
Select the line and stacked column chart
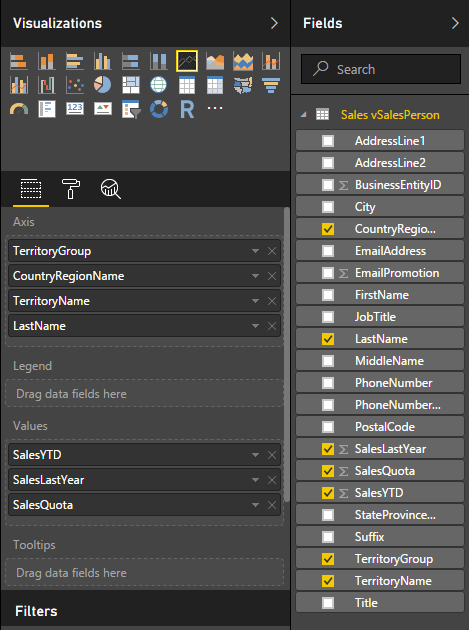click(271, 61)
